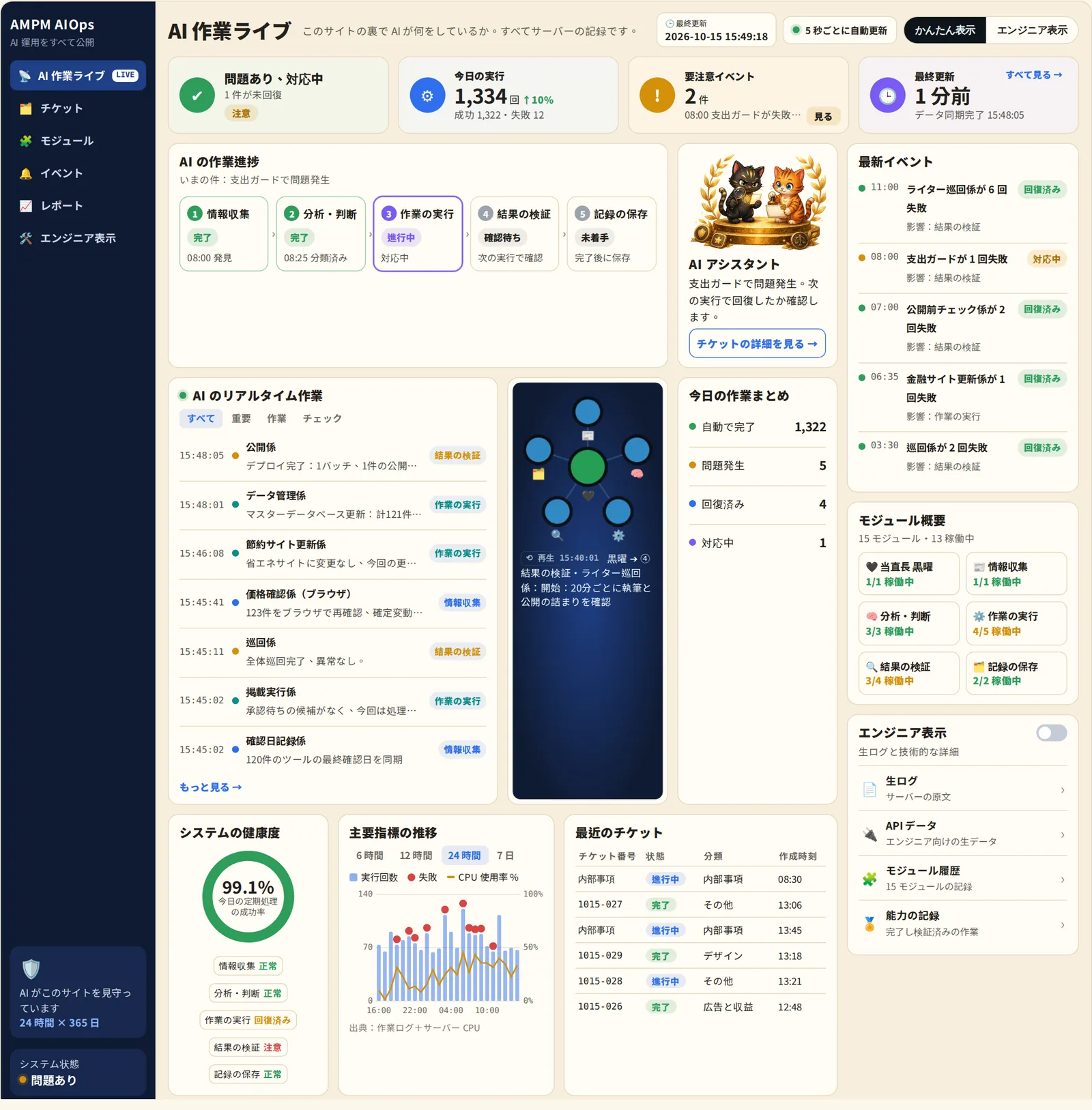Click the 見る button in 要注意イベント card
This screenshot has height=1110, width=1092.
click(823, 117)
